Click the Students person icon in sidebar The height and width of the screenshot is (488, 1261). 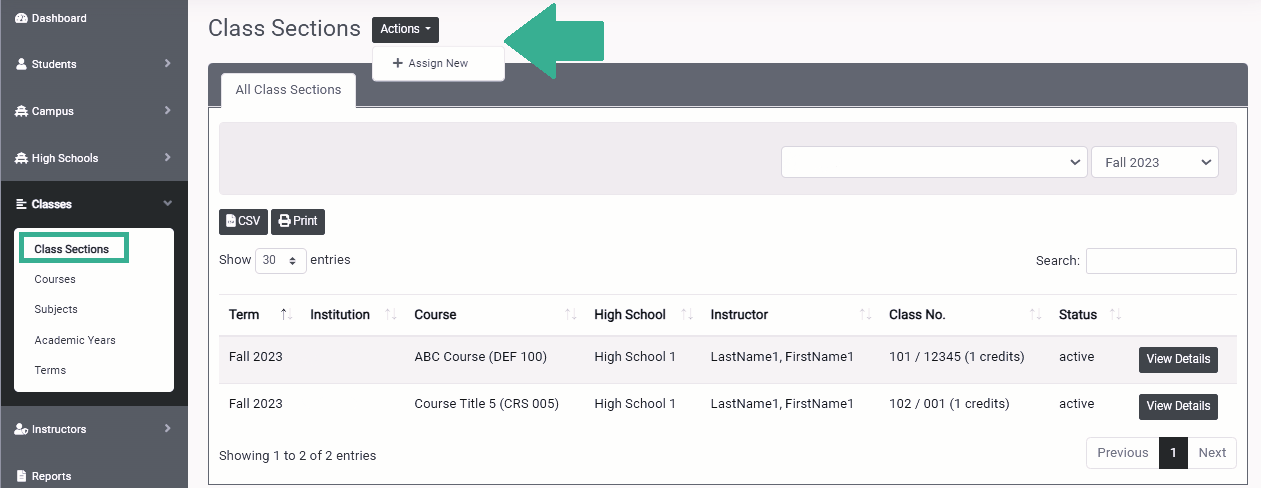(x=22, y=64)
